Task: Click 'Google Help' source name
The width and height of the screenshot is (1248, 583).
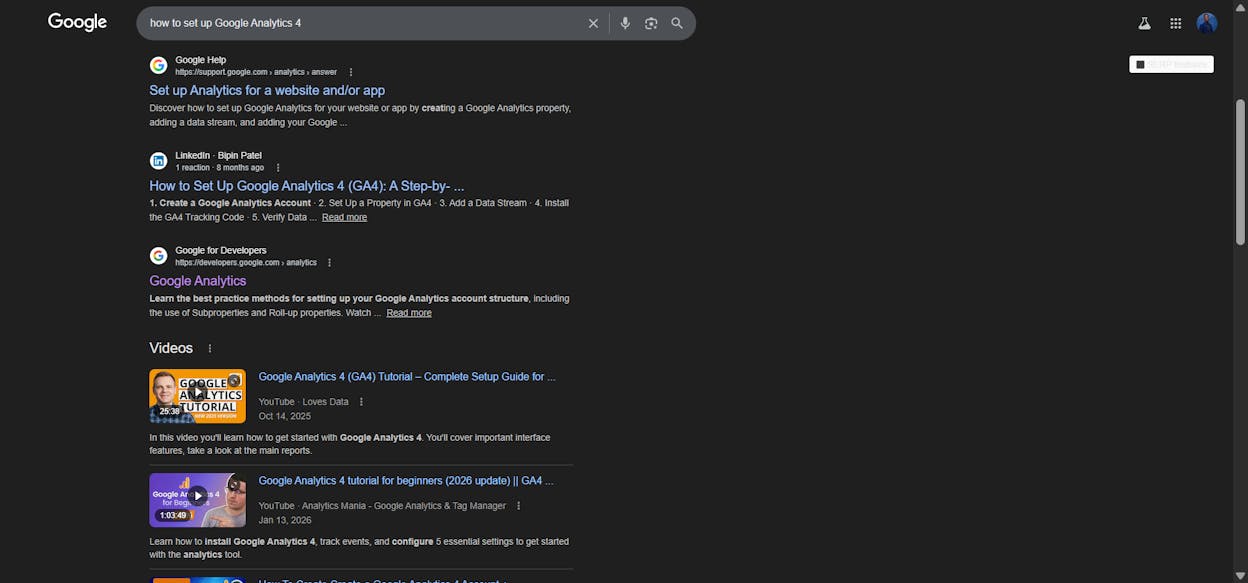Action: click(201, 60)
